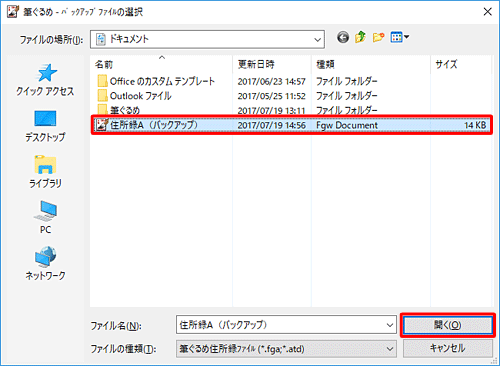The height and width of the screenshot is (366, 500).
Task: Select the Office のカスタム テンプレート folder
Action: pyautogui.click(x=156, y=81)
